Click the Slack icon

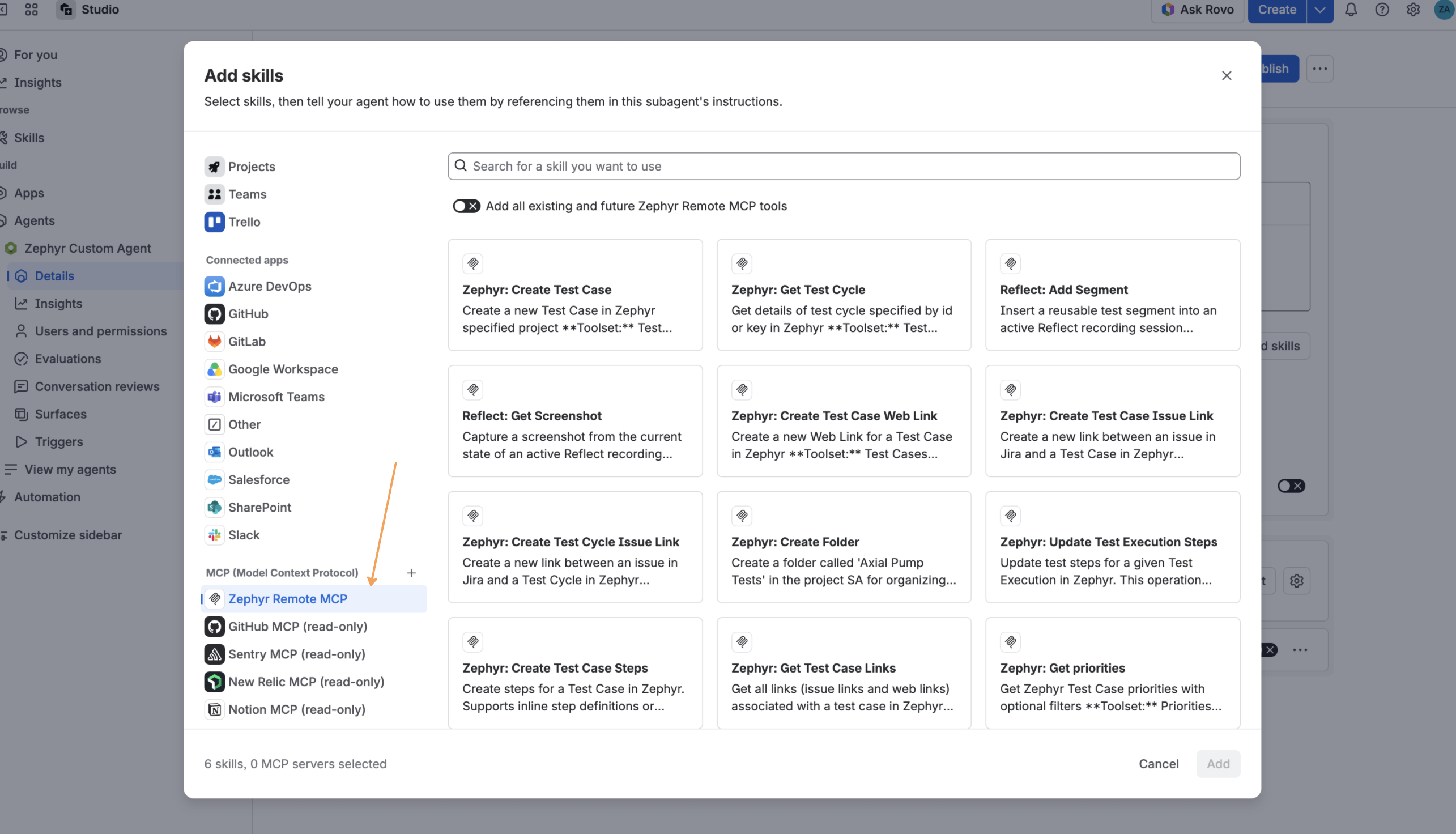(214, 534)
